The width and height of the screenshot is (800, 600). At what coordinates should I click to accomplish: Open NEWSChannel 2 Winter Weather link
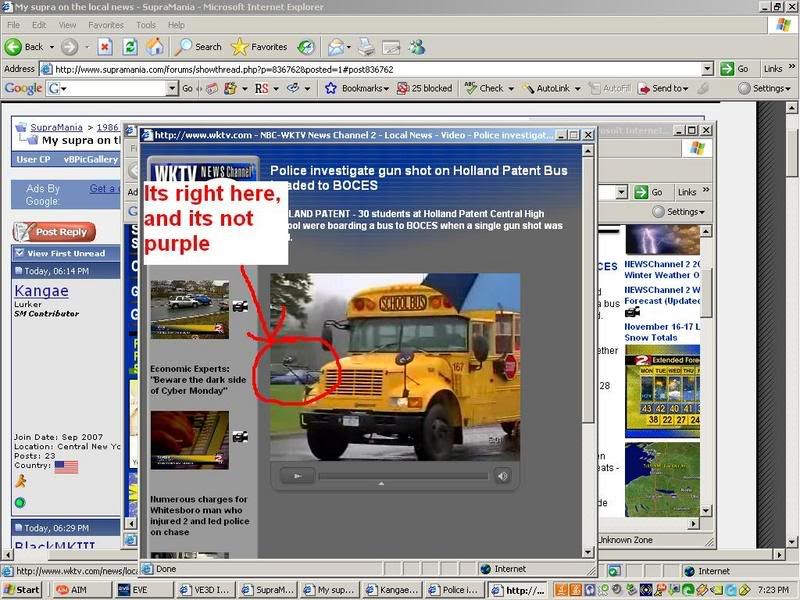point(662,269)
